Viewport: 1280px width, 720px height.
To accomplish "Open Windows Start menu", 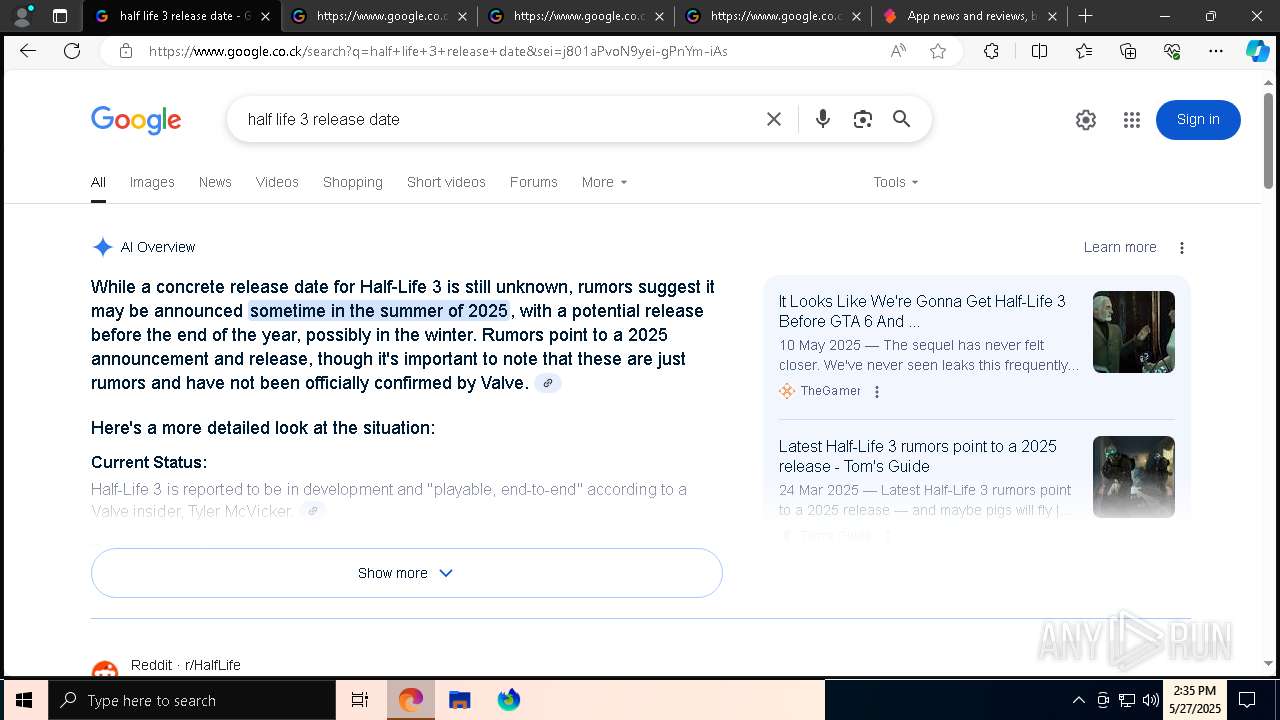I will pyautogui.click(x=24, y=700).
